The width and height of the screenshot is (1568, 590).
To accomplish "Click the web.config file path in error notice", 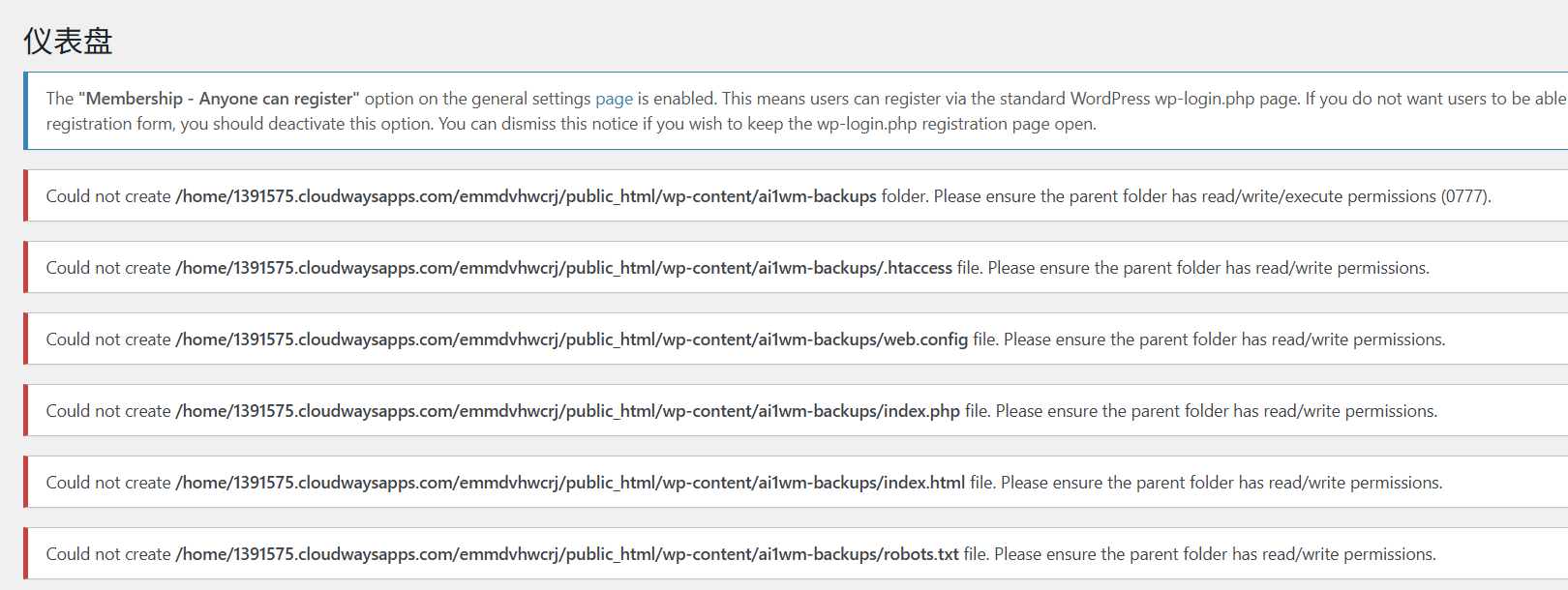I will pyautogui.click(x=571, y=339).
